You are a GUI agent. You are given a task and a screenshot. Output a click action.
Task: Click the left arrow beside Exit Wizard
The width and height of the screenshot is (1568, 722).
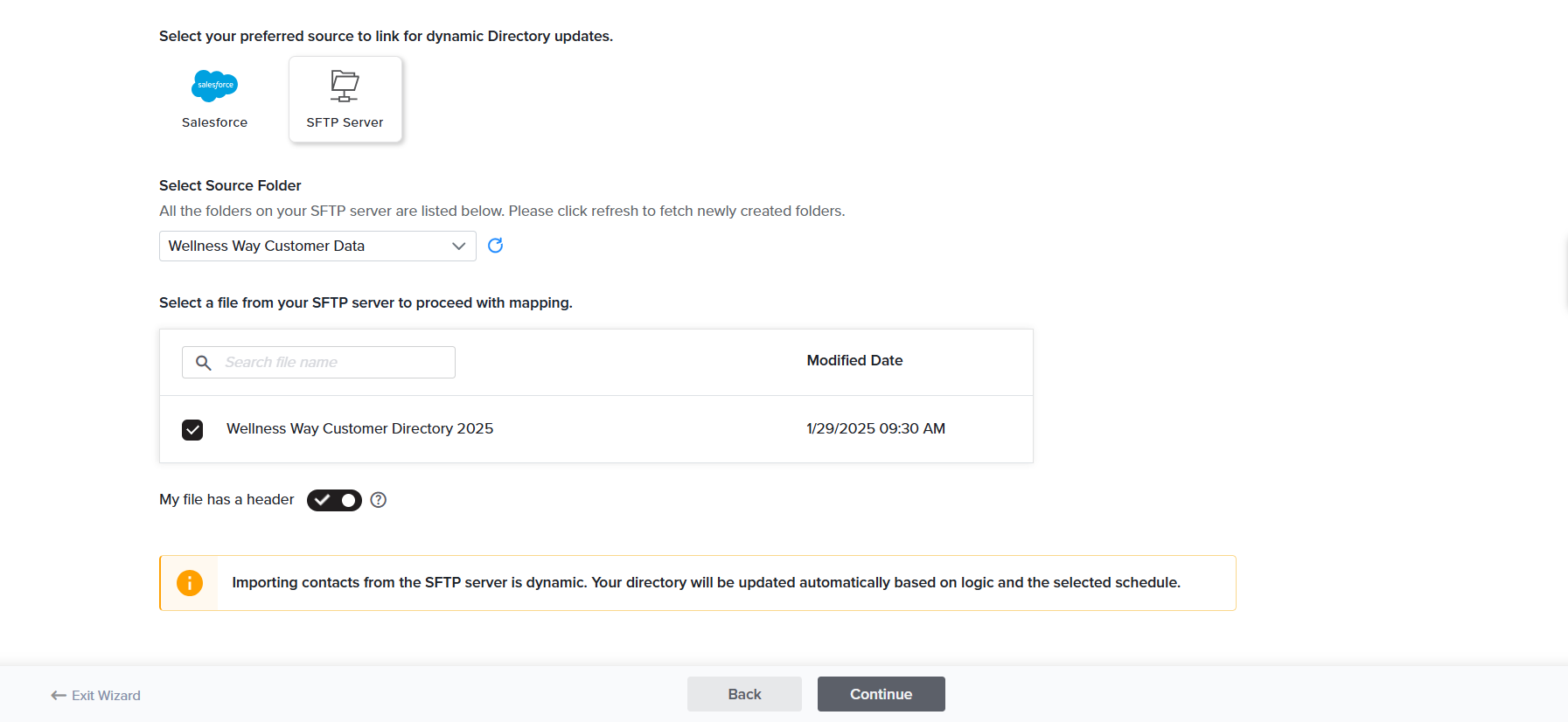click(x=59, y=696)
